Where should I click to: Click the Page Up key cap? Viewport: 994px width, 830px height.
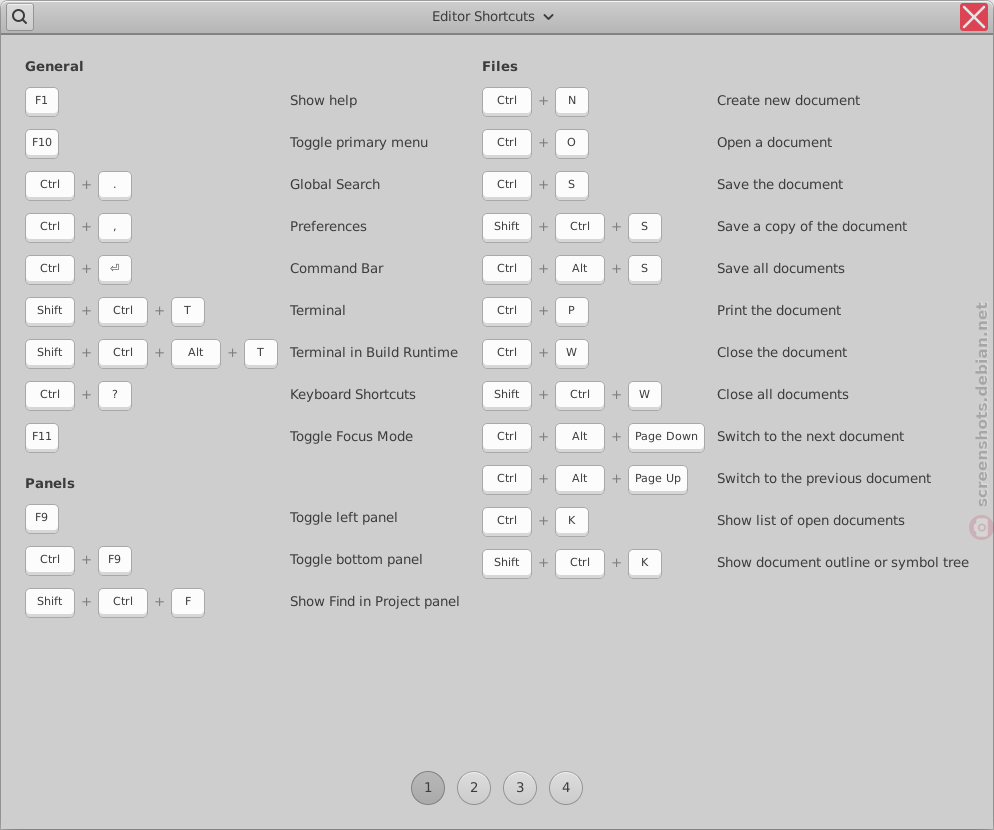click(657, 479)
